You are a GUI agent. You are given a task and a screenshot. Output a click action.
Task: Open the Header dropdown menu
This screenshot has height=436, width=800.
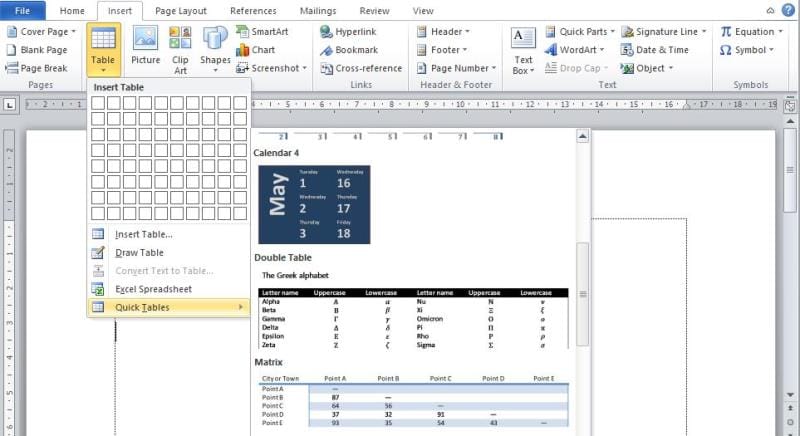(x=443, y=32)
